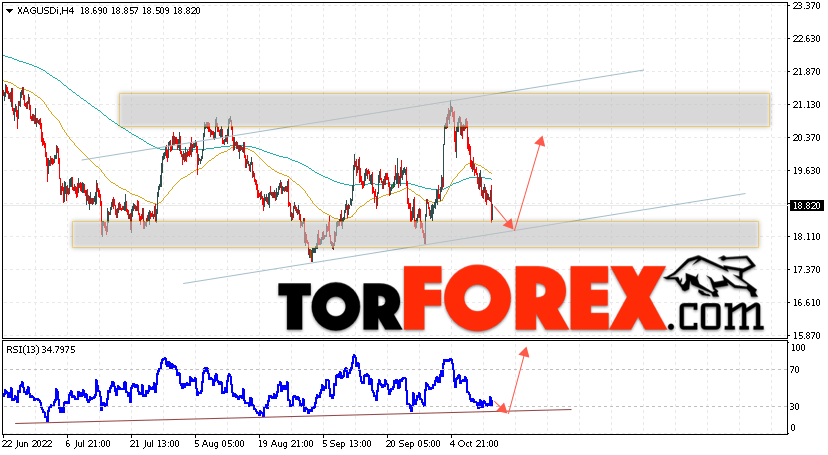Viewport: 828px width, 455px height.
Task: Click the 21 Jul 13:00 time label
Action: [x=155, y=443]
